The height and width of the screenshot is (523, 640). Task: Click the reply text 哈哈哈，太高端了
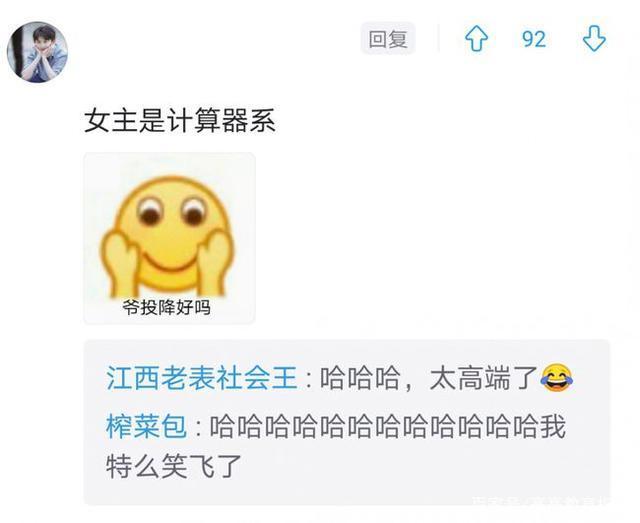pos(429,378)
